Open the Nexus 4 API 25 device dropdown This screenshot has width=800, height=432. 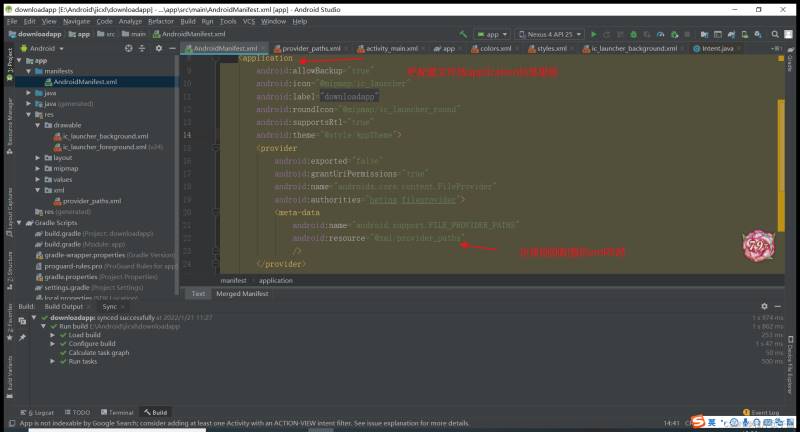(550, 34)
